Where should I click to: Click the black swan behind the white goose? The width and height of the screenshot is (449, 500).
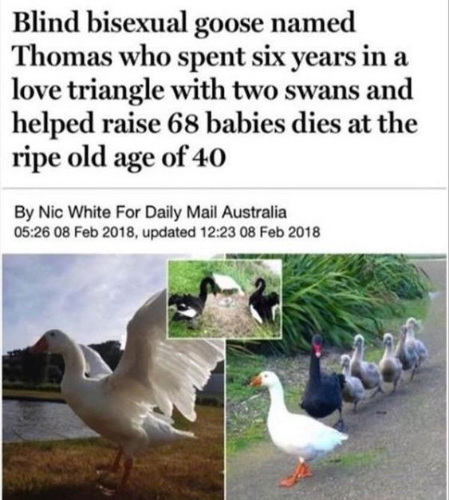pyautogui.click(x=323, y=383)
